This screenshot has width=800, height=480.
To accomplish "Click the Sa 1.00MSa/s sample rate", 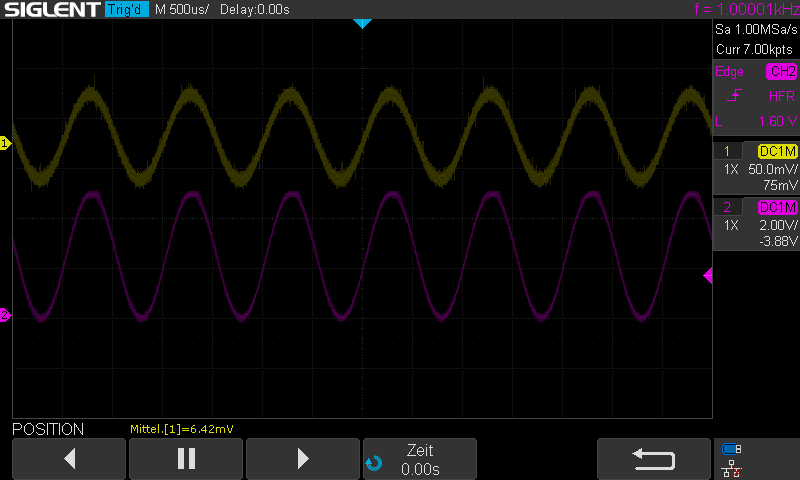I will pyautogui.click(x=756, y=30).
